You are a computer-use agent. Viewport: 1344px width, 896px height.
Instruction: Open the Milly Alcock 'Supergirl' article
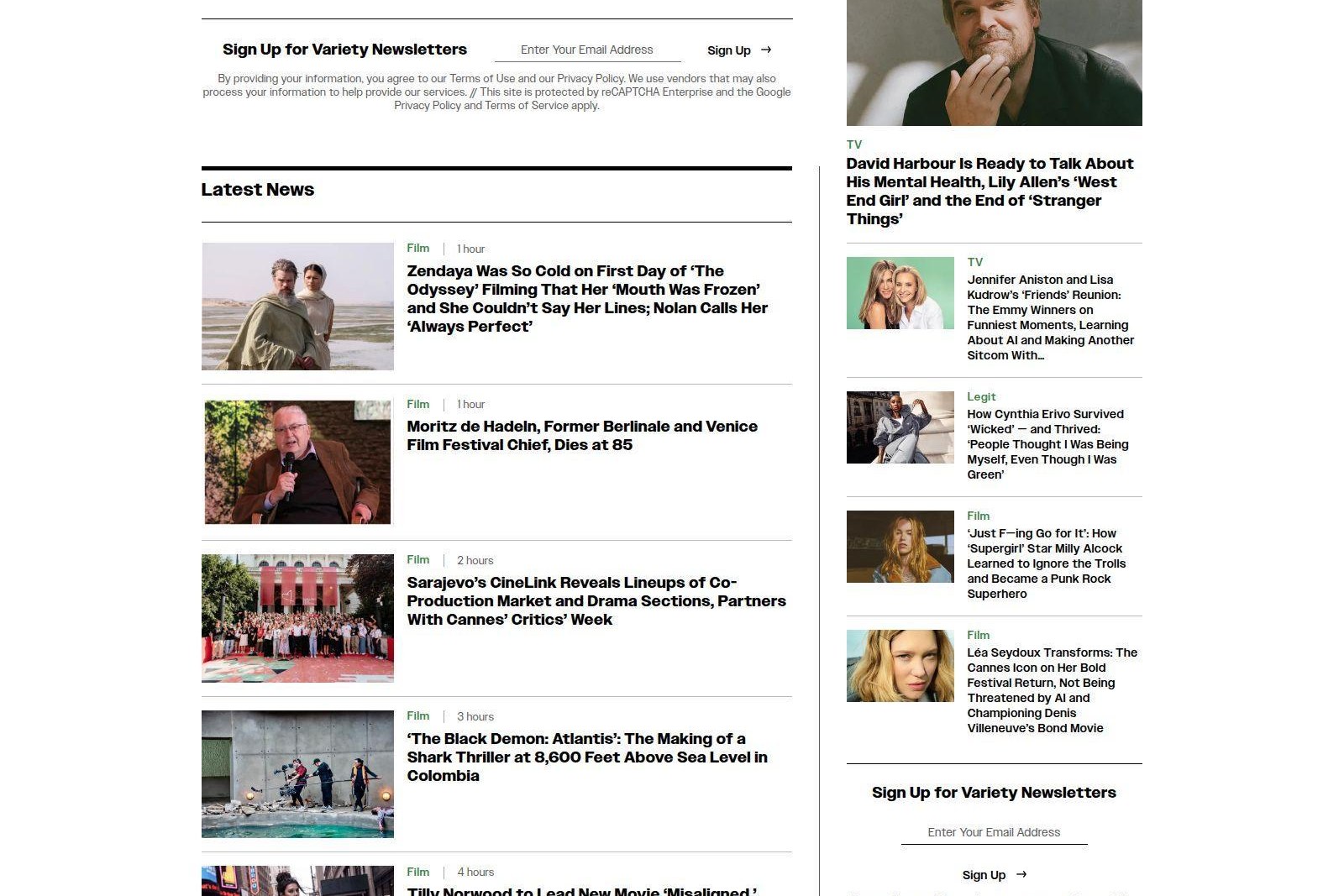point(1046,563)
